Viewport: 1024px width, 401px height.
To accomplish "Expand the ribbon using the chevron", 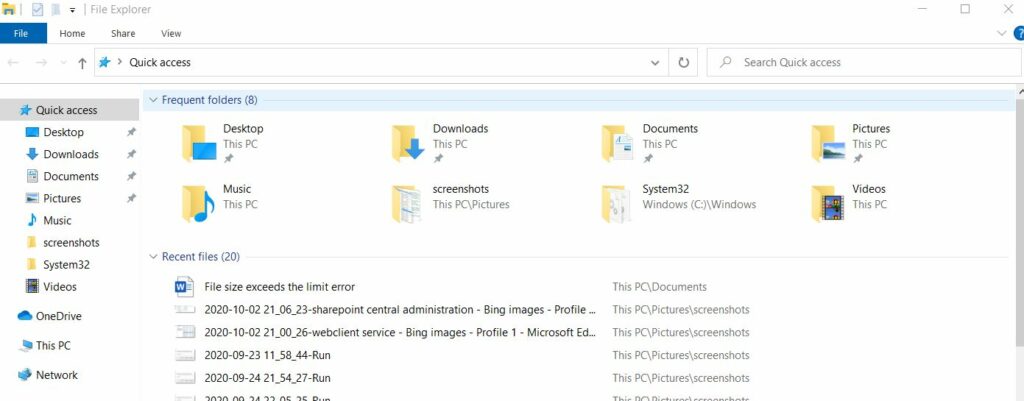I will click(x=1002, y=33).
